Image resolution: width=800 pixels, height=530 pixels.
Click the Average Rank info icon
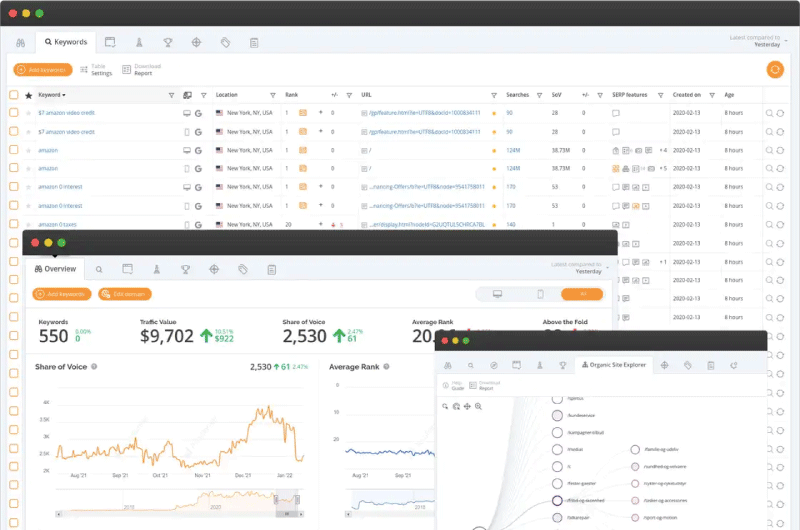[x=386, y=367]
